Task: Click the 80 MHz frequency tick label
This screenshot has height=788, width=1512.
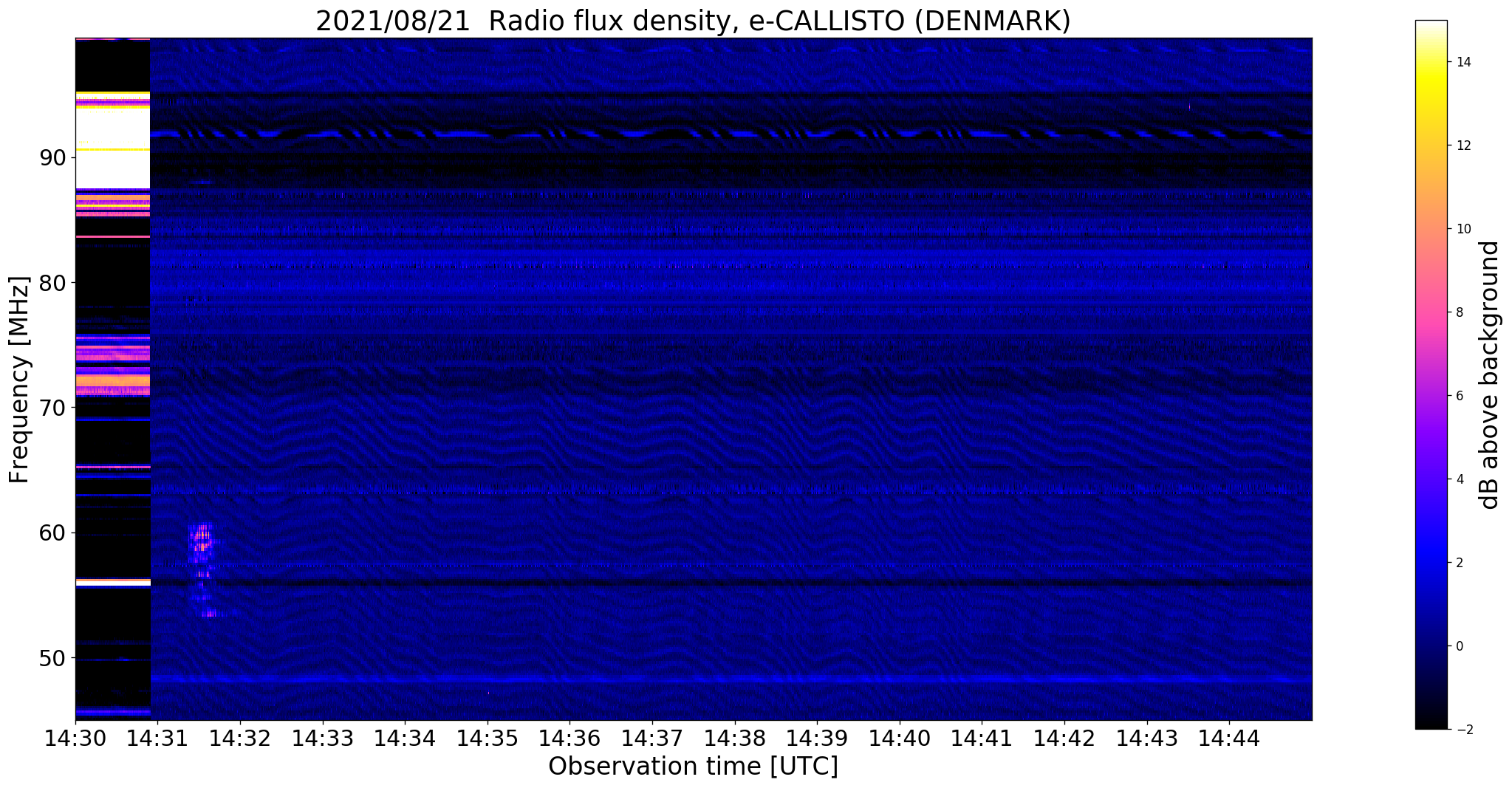Action: (52, 283)
